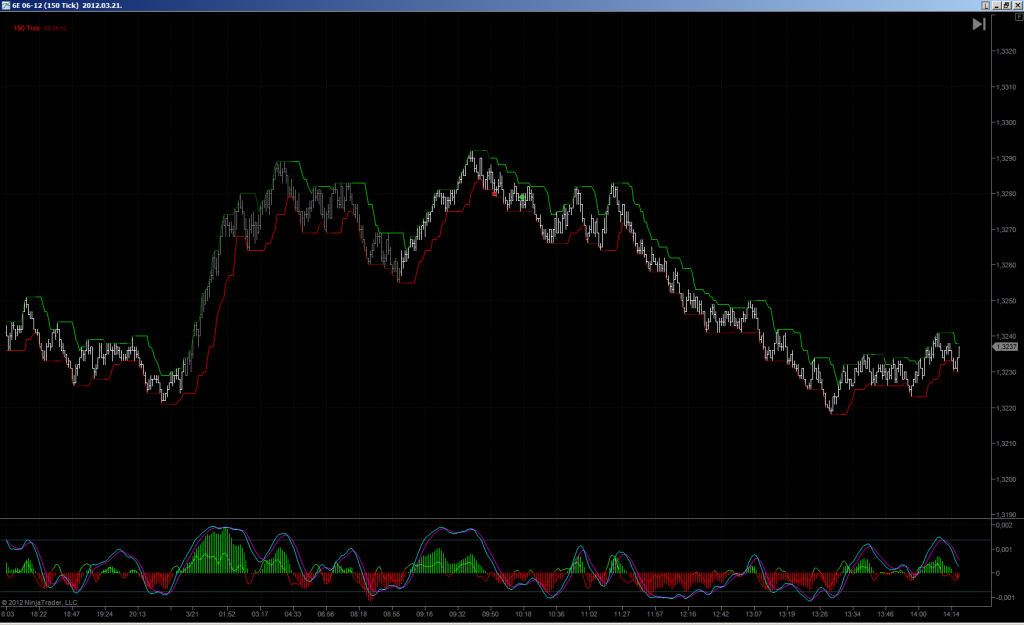Click the 1,3190 price axis label
This screenshot has width=1024, height=625.
point(1006,515)
